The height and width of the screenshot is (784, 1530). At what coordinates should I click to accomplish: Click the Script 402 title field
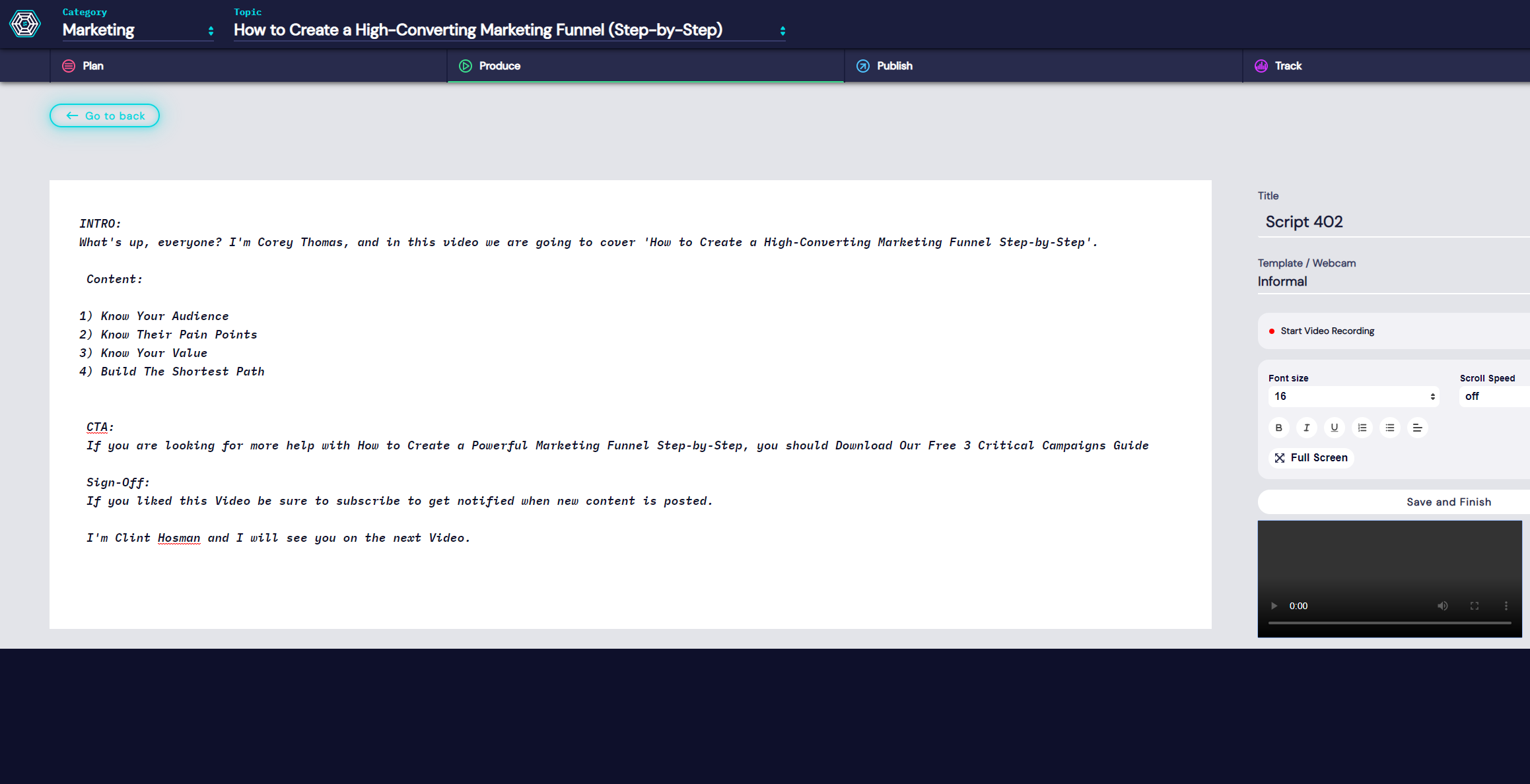(x=1393, y=222)
